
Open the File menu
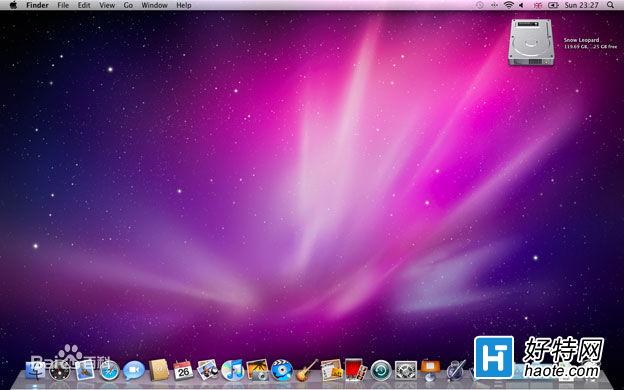63,5
